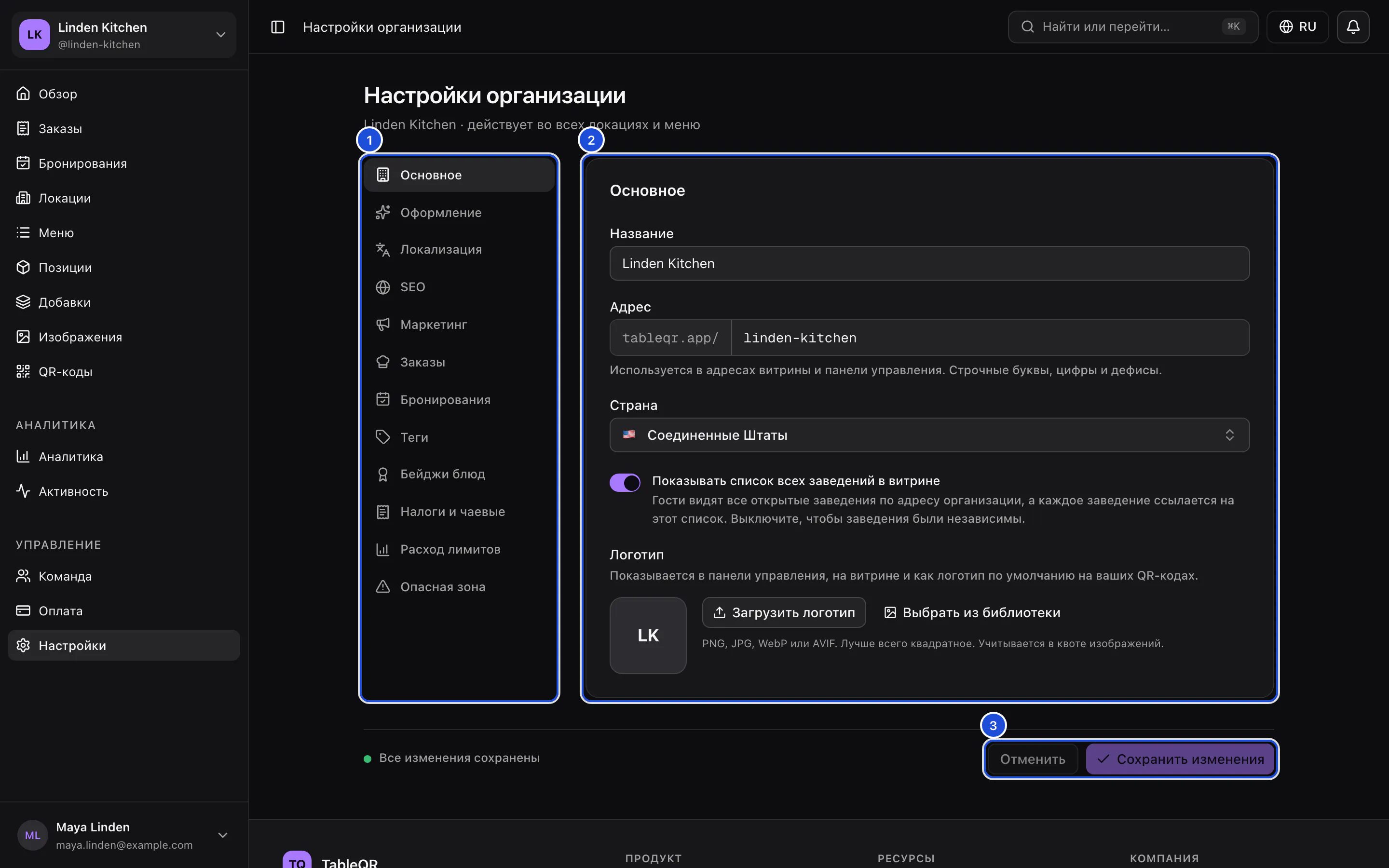The width and height of the screenshot is (1389, 868).
Task: Expand Linden Kitchen organization switcher
Action: 124,34
